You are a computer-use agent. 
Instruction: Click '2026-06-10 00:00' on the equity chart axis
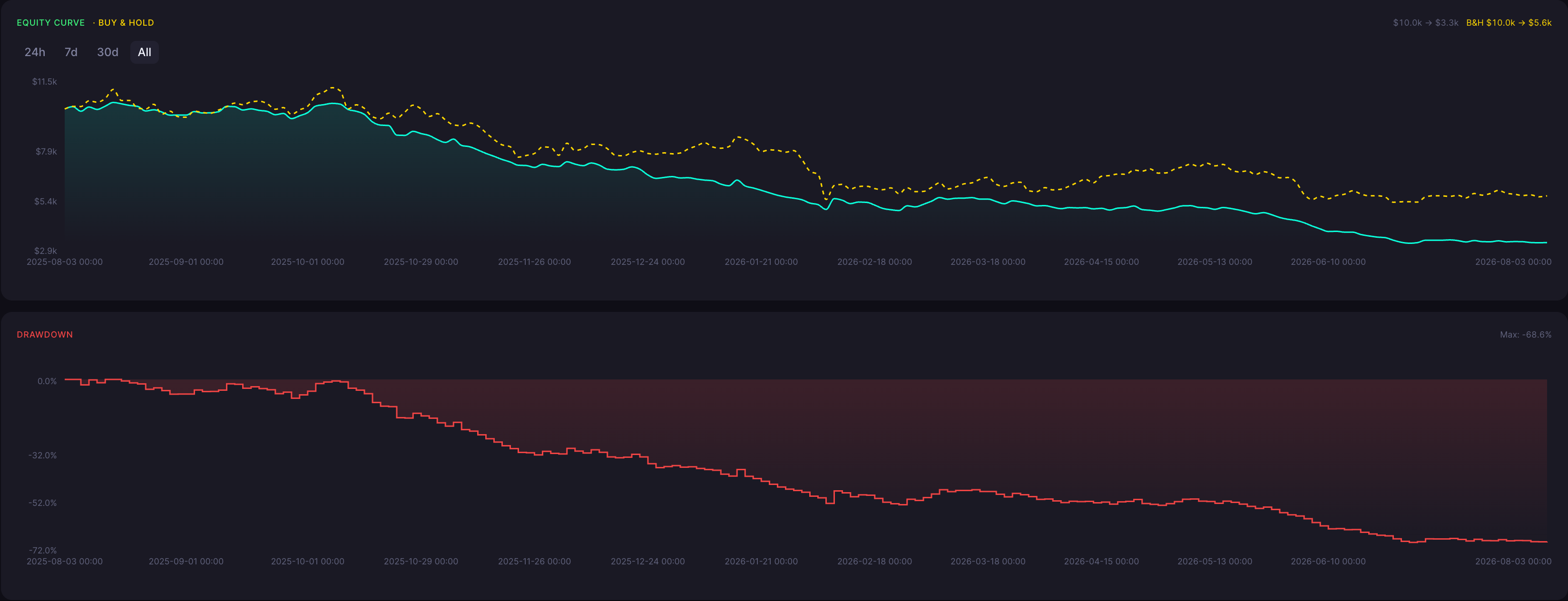click(1328, 262)
